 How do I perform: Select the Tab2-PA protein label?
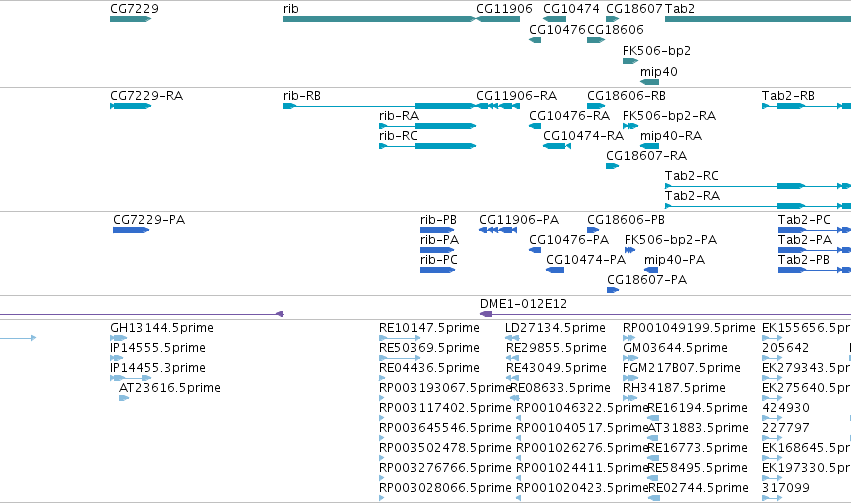pyautogui.click(x=805, y=240)
